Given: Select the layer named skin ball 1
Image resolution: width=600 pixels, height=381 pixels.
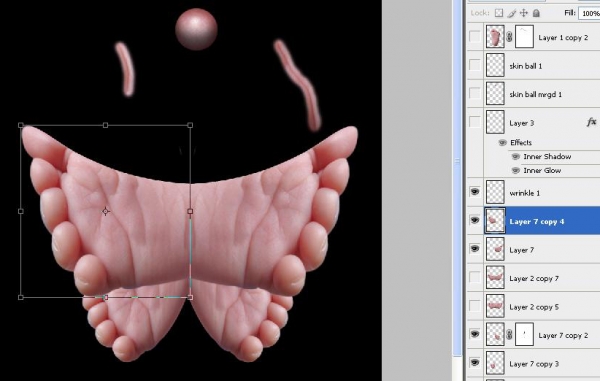Looking at the screenshot, I should click(x=526, y=66).
